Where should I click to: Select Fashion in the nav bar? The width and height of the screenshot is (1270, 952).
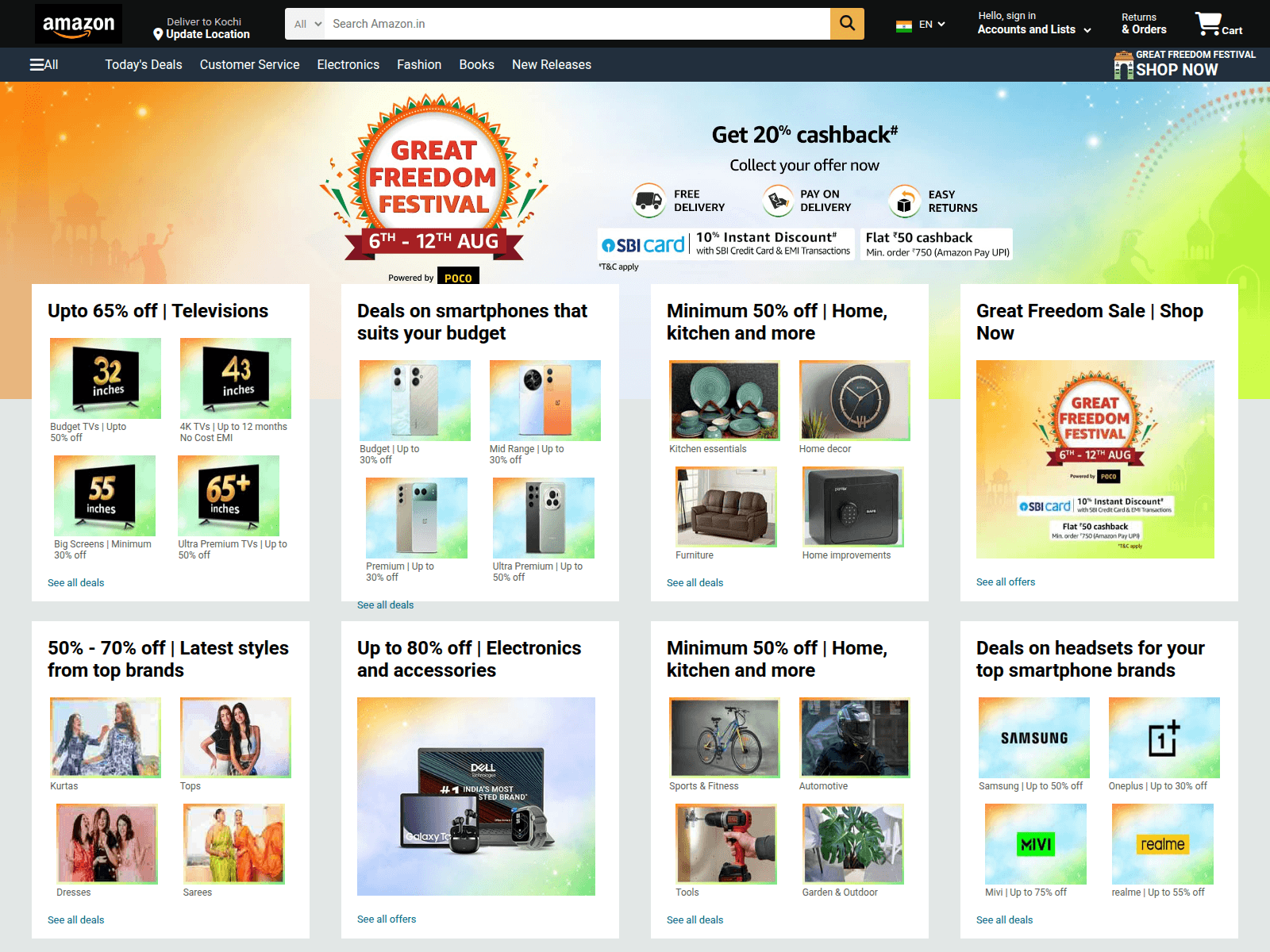click(419, 65)
